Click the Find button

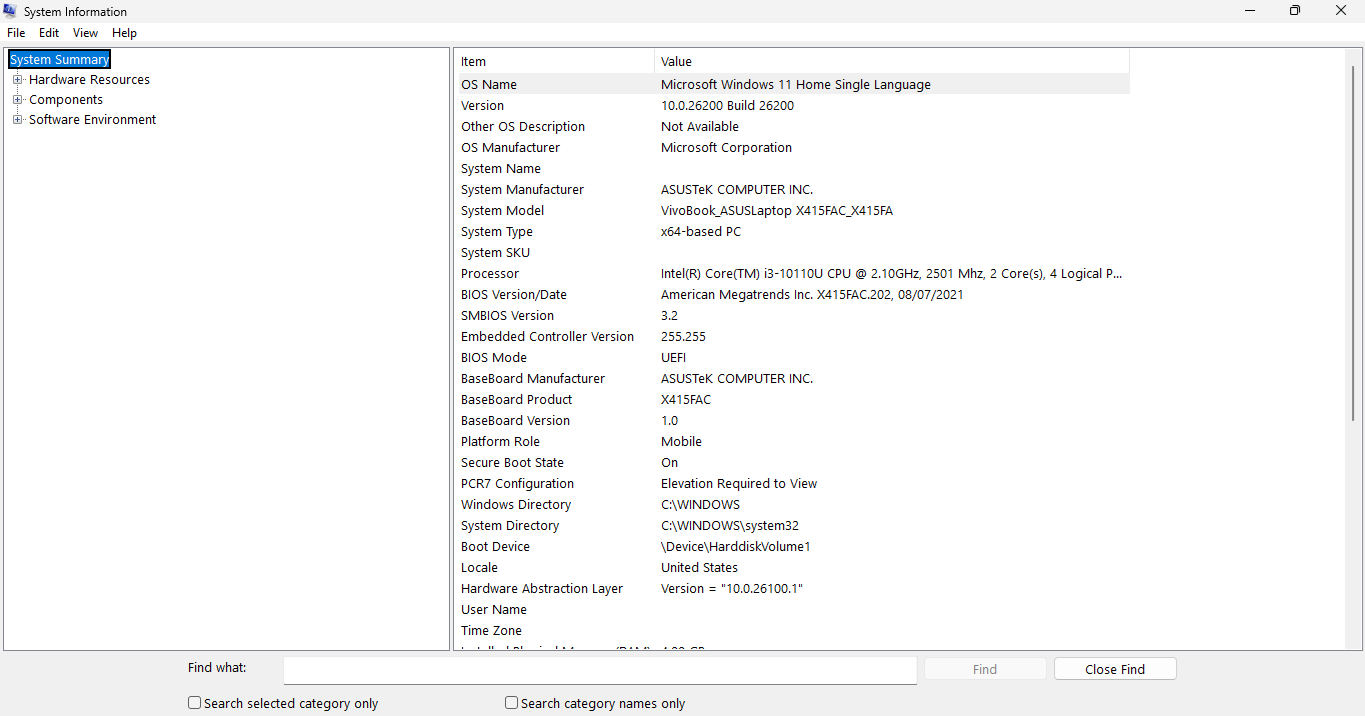[985, 669]
